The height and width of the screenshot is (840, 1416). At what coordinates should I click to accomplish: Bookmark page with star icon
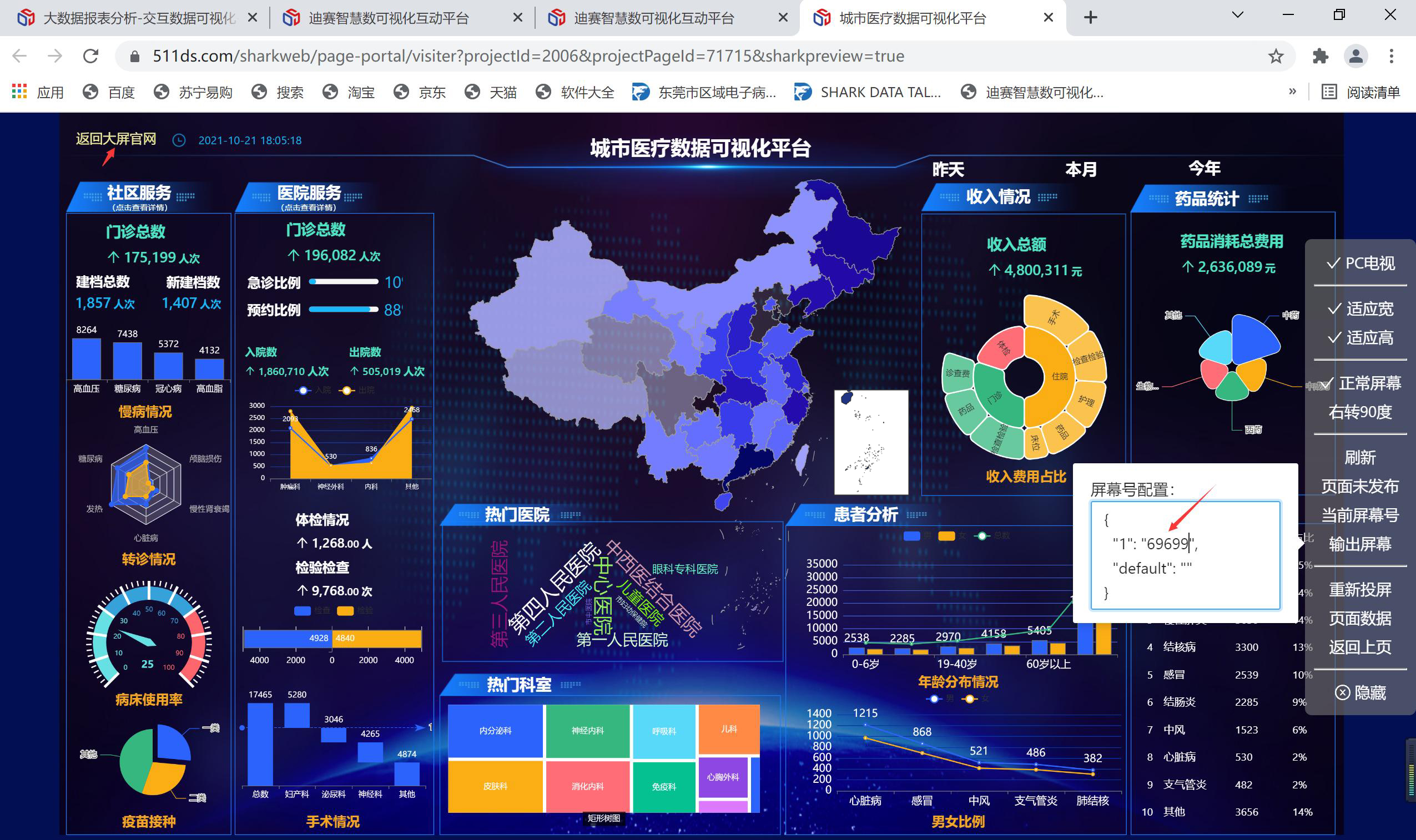point(1276,56)
